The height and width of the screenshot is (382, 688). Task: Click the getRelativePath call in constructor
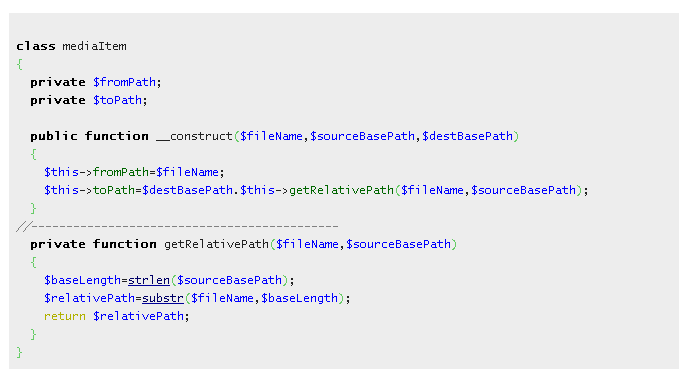[x=341, y=190]
